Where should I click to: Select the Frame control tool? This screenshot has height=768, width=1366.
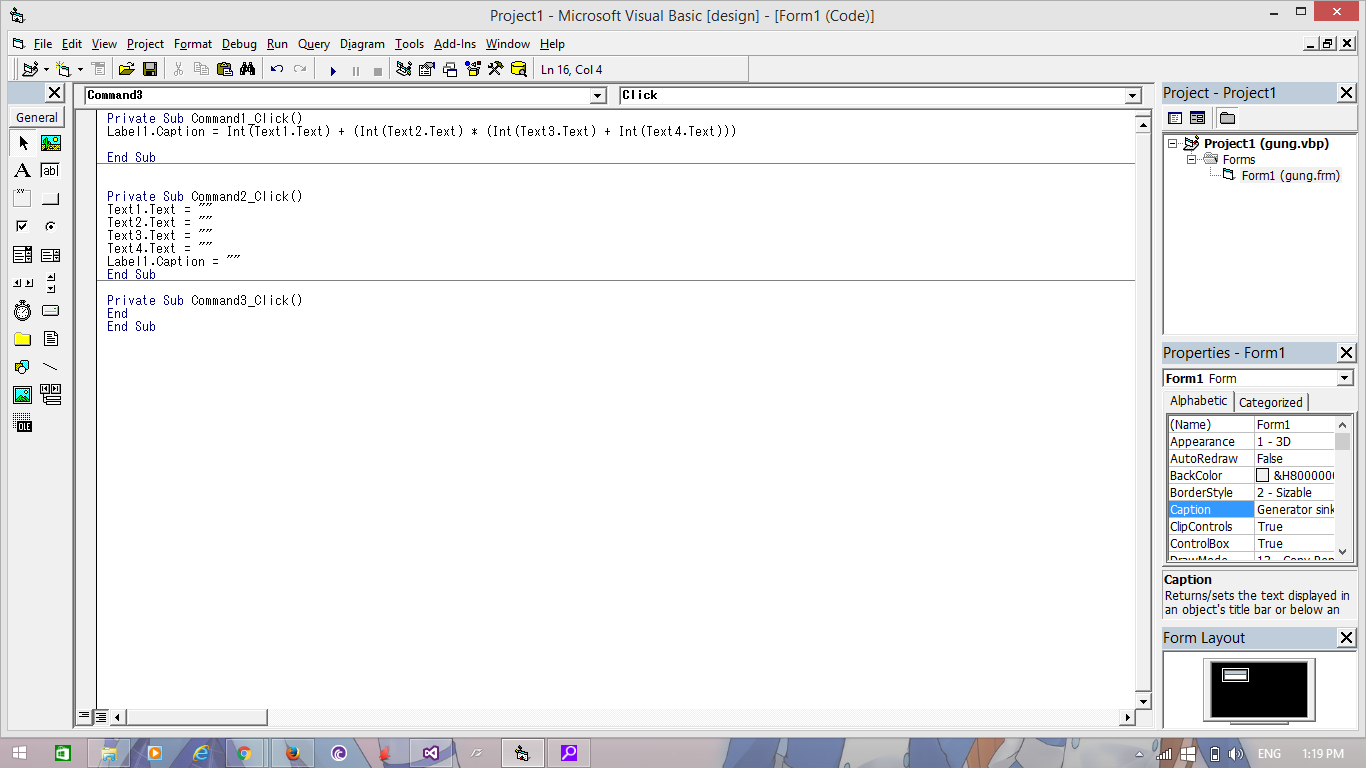23,199
